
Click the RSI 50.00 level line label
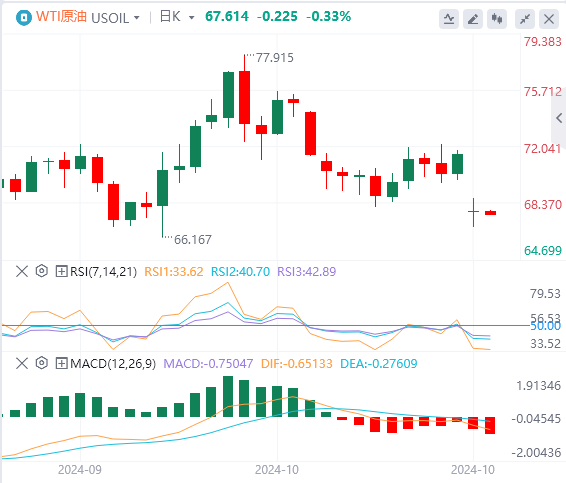pyautogui.click(x=545, y=326)
